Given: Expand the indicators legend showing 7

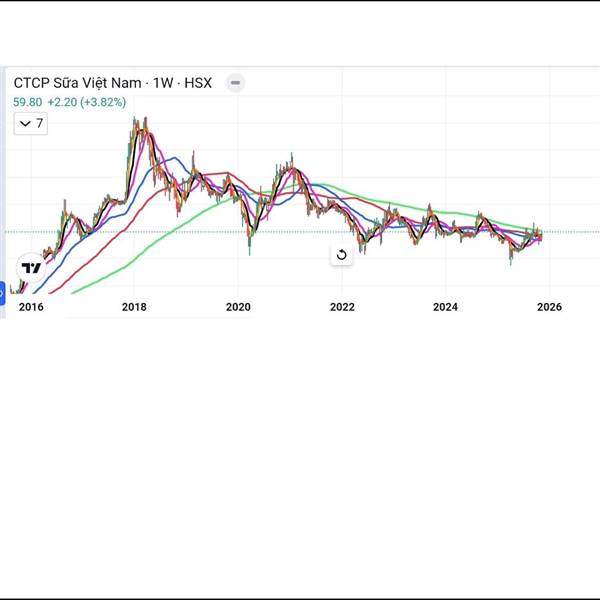Looking at the screenshot, I should click(x=31, y=124).
